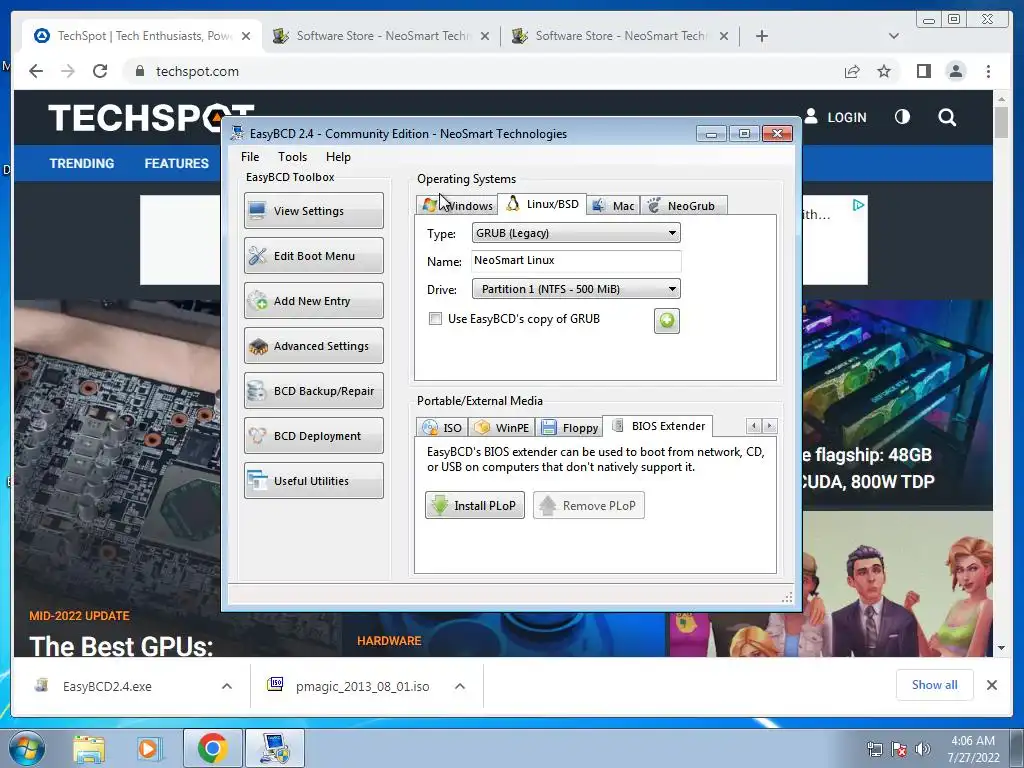This screenshot has width=1024, height=768.
Task: Open the Windows Start menu
Action: pyautogui.click(x=27, y=748)
